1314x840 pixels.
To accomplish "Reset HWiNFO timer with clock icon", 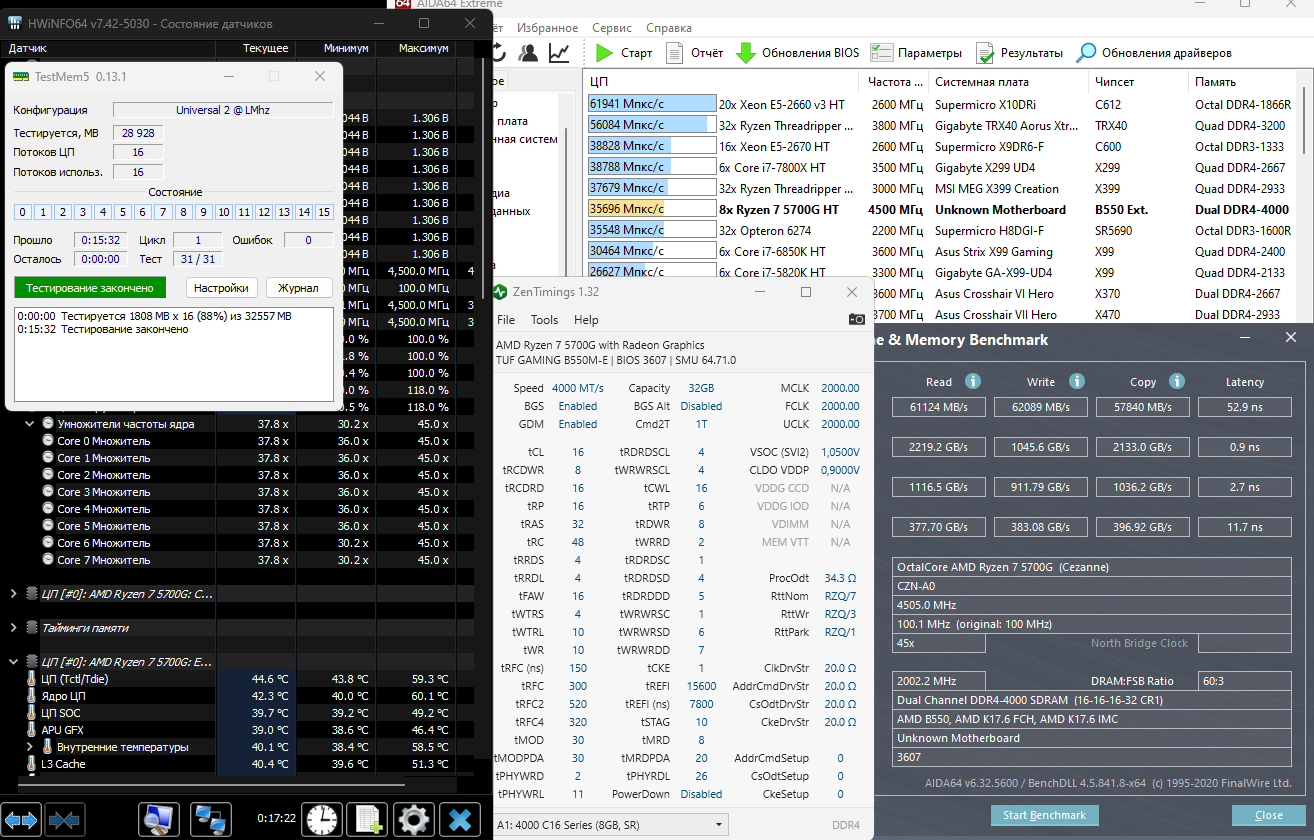I will 323,819.
